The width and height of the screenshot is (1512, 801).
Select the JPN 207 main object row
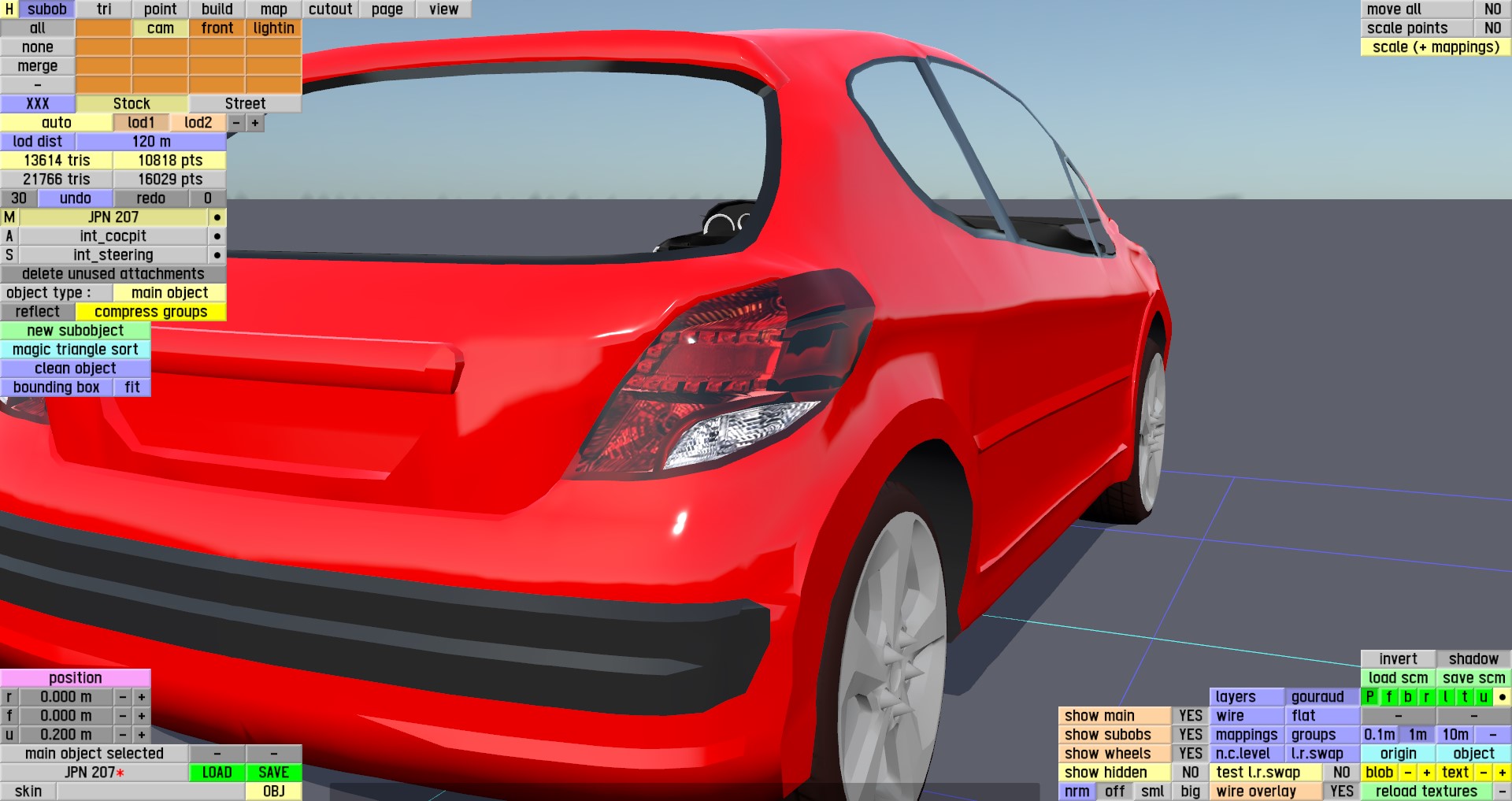113,217
